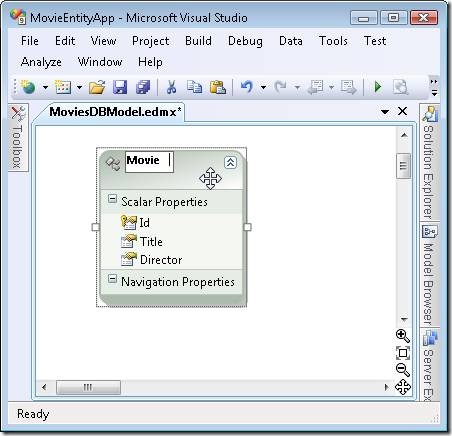
Task: Start debugging with the green play icon
Action: pos(378,87)
